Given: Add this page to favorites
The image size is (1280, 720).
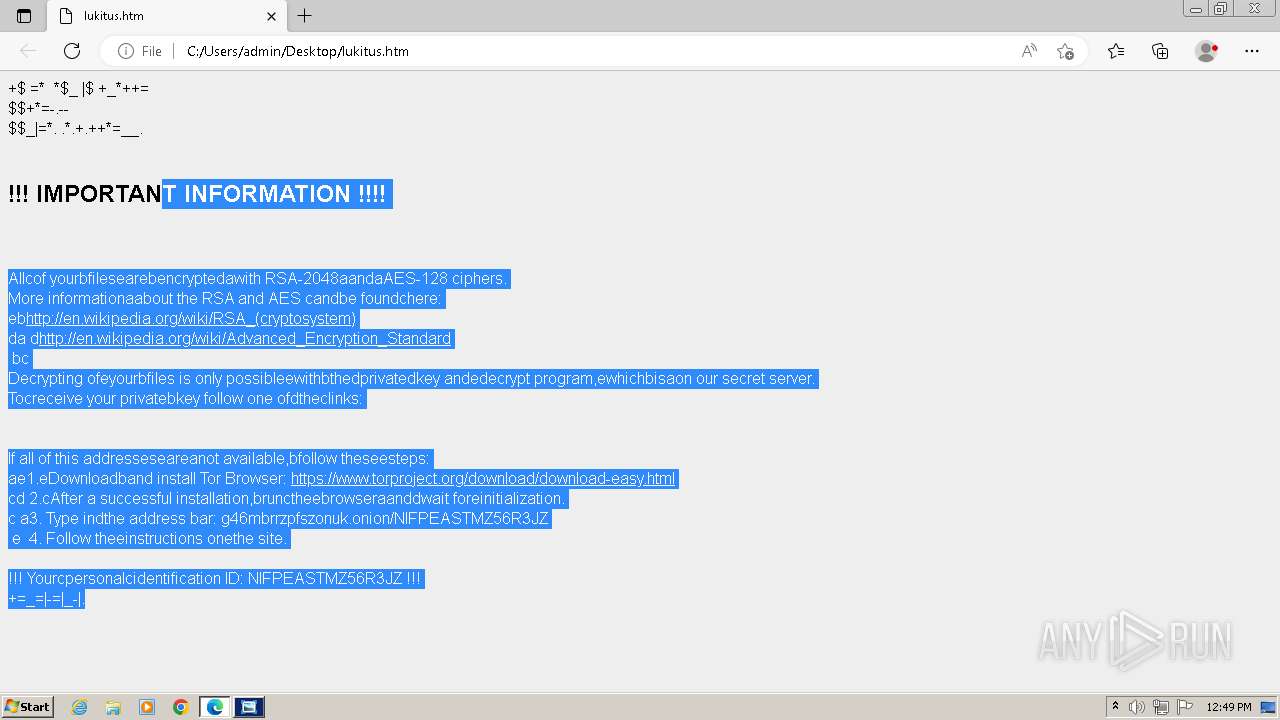Looking at the screenshot, I should click(x=1065, y=51).
